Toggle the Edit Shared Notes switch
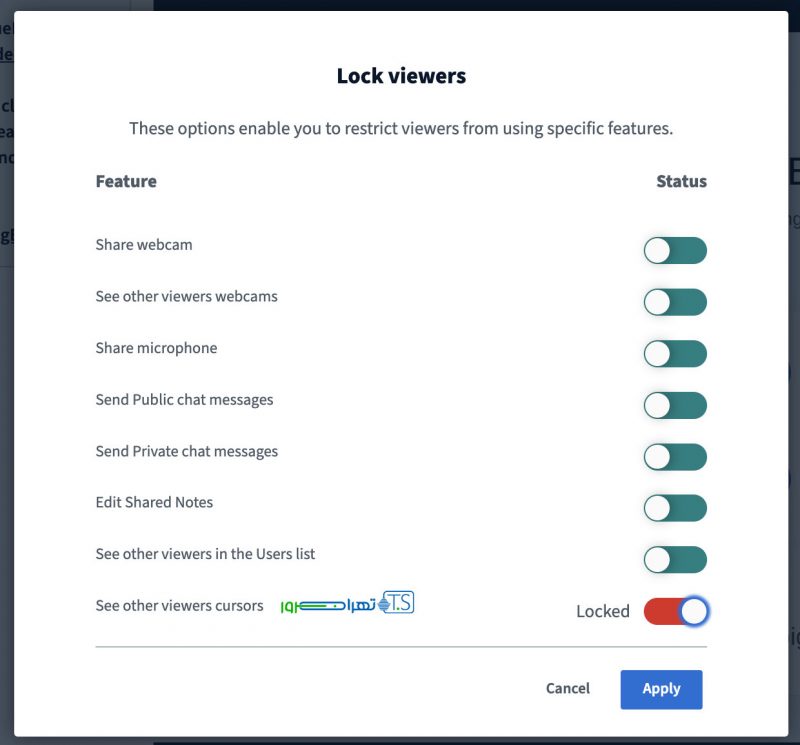The height and width of the screenshot is (745, 800). 675,508
